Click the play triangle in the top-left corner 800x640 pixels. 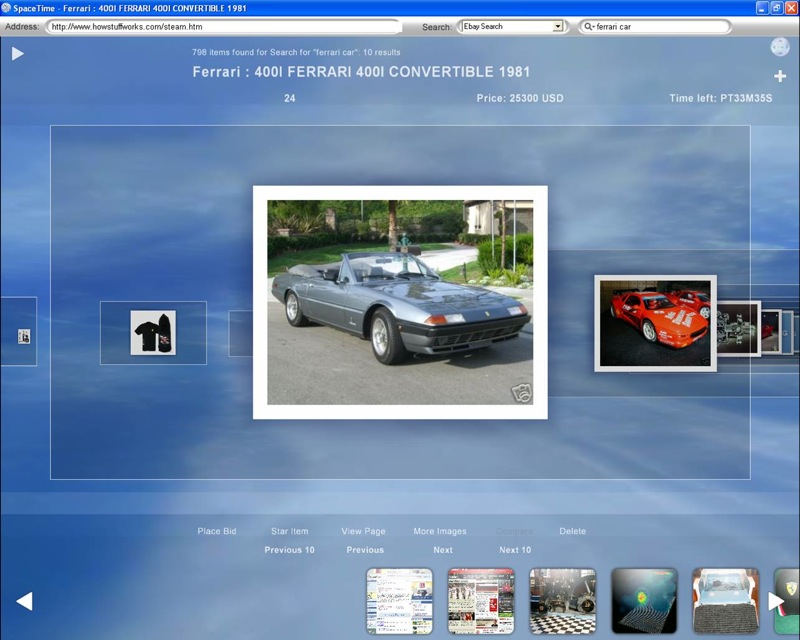(x=18, y=54)
